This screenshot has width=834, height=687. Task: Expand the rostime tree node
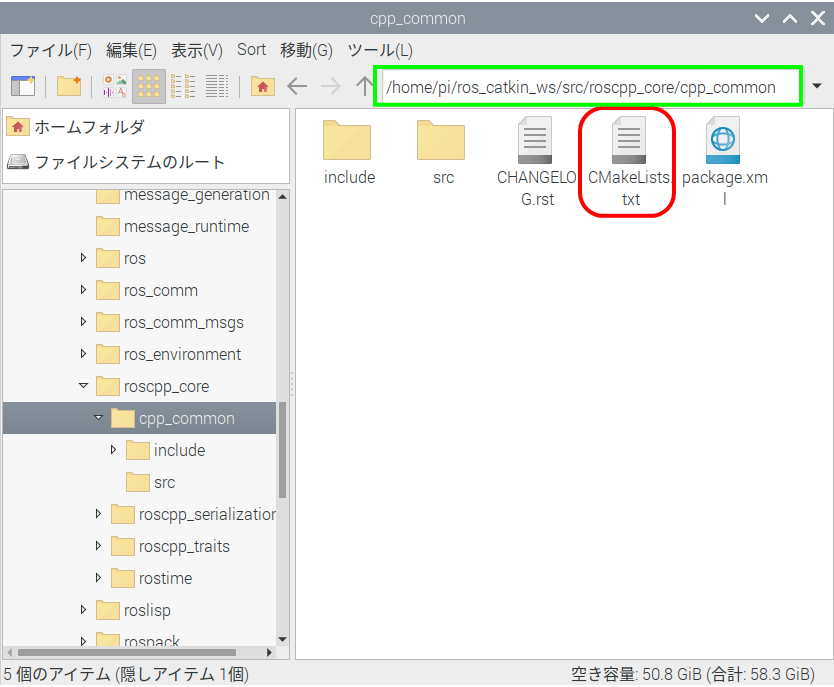[x=98, y=577]
